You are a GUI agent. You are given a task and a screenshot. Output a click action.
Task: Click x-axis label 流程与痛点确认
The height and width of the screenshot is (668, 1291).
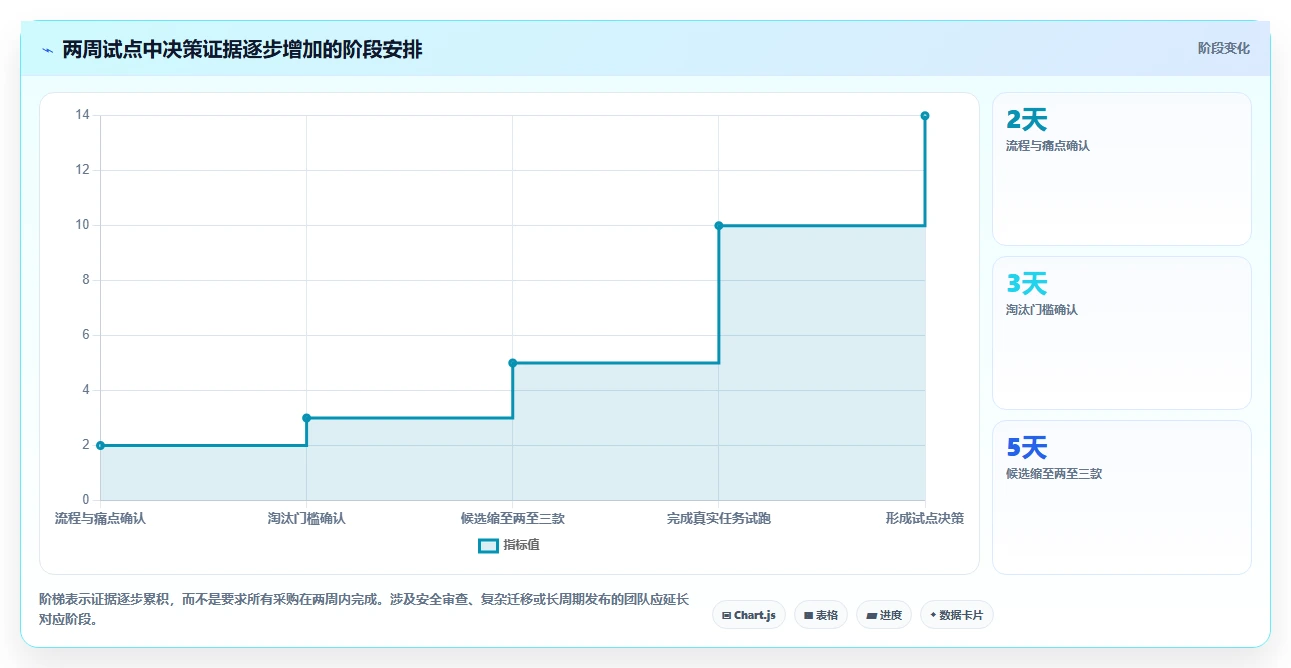[100, 518]
